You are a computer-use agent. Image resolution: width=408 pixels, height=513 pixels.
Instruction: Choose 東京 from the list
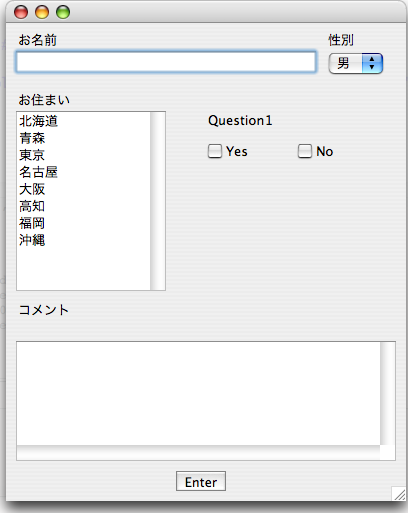[83, 155]
